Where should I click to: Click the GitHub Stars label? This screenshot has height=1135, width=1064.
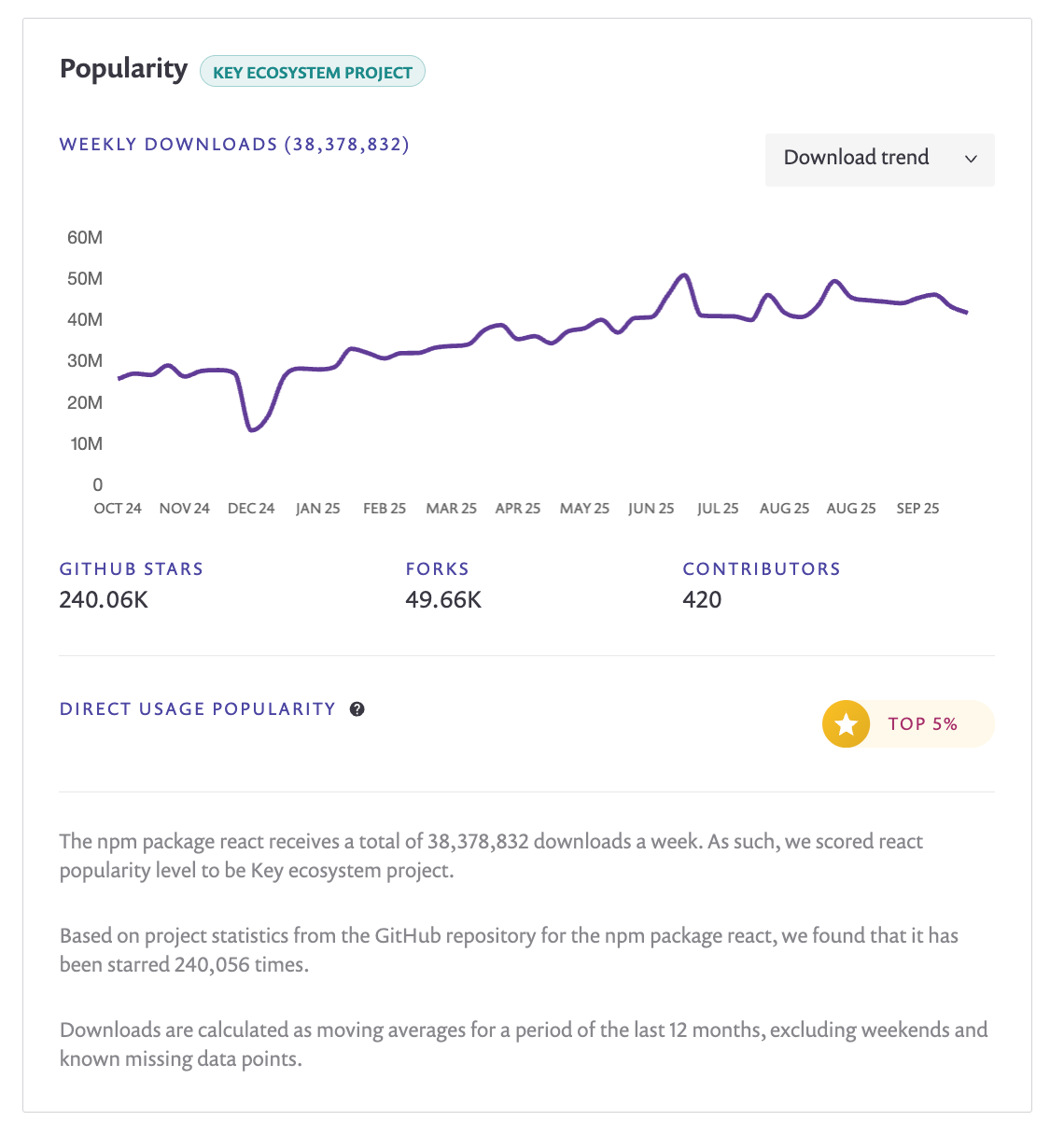point(132,569)
